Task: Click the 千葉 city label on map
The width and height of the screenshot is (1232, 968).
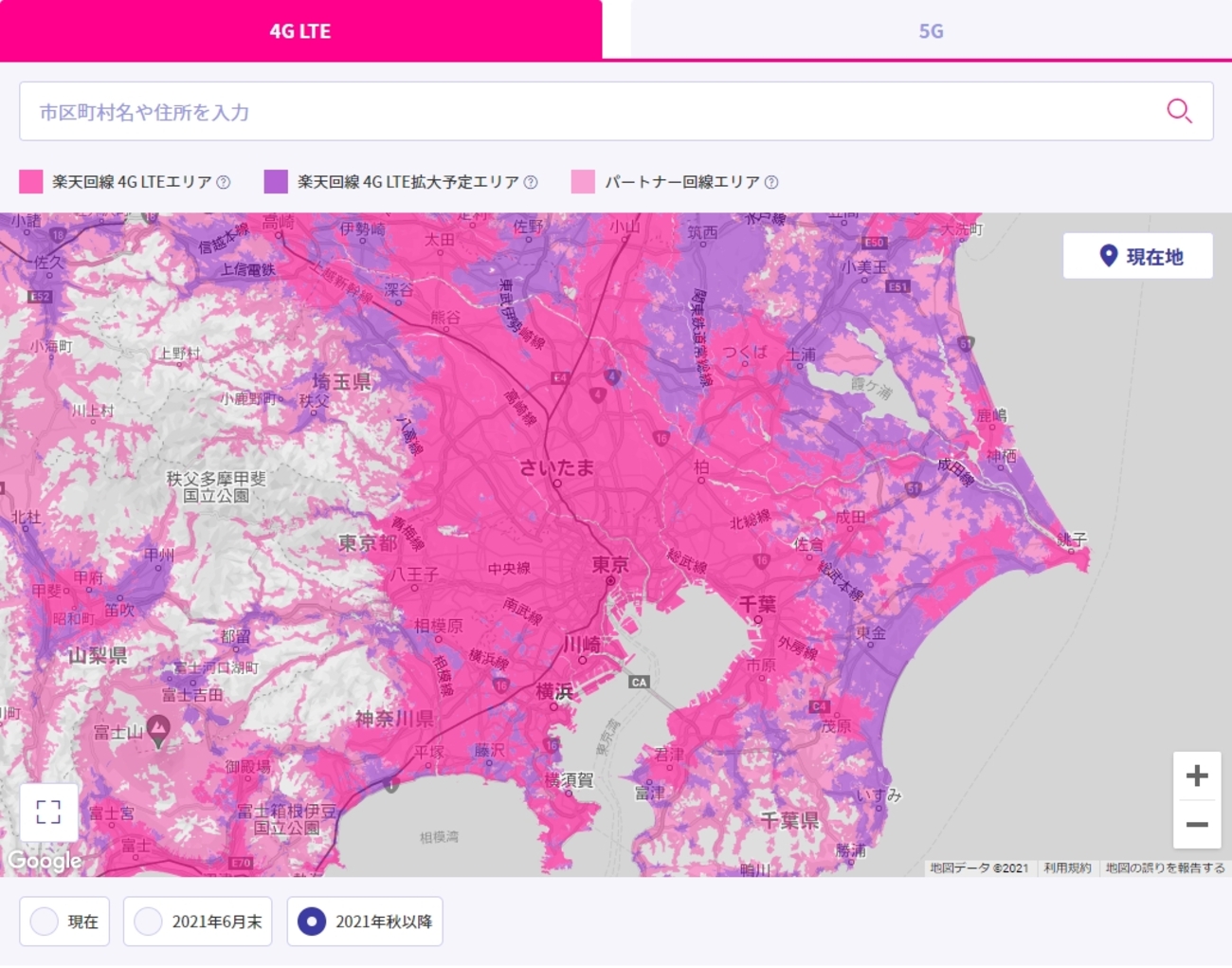Action: point(757,604)
